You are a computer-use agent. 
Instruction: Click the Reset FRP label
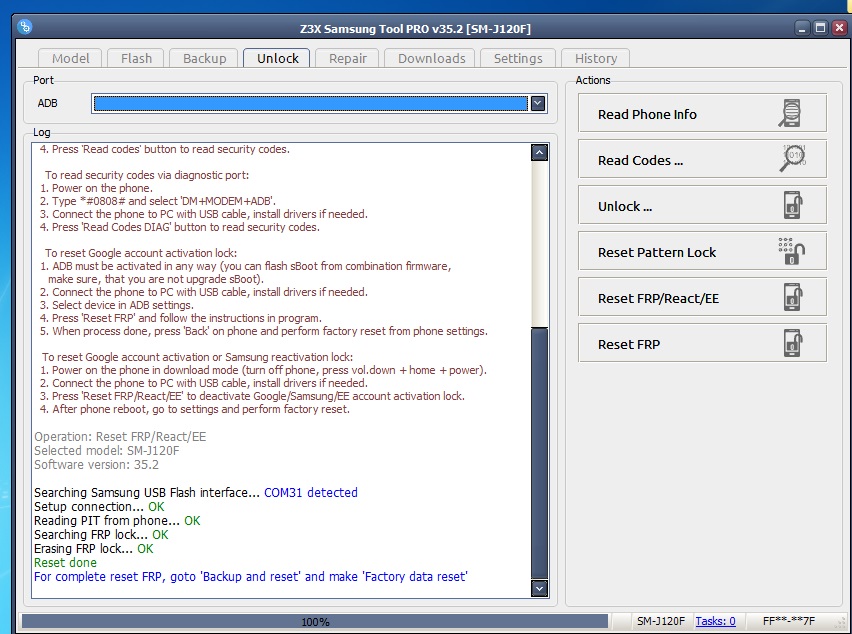coord(629,344)
